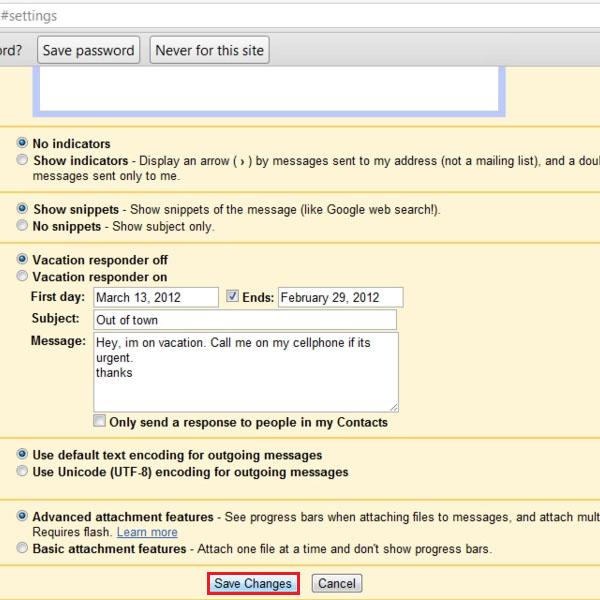This screenshot has width=600, height=600.
Task: Select the No indicators radio button
Action: (x=22, y=143)
